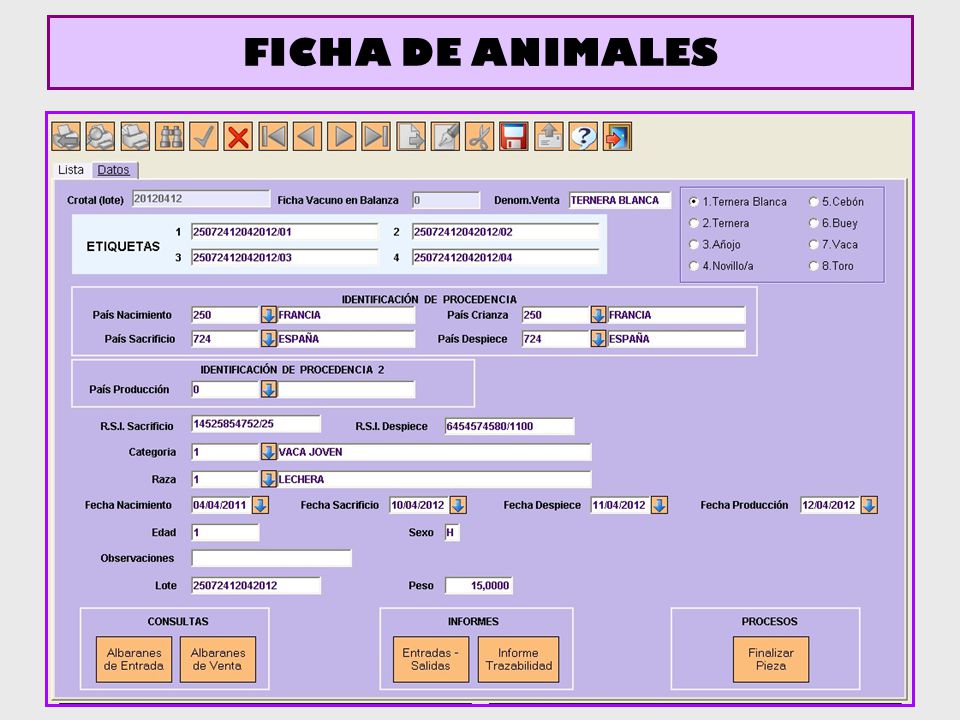Click the first printer icon with arrow

click(x=66, y=137)
